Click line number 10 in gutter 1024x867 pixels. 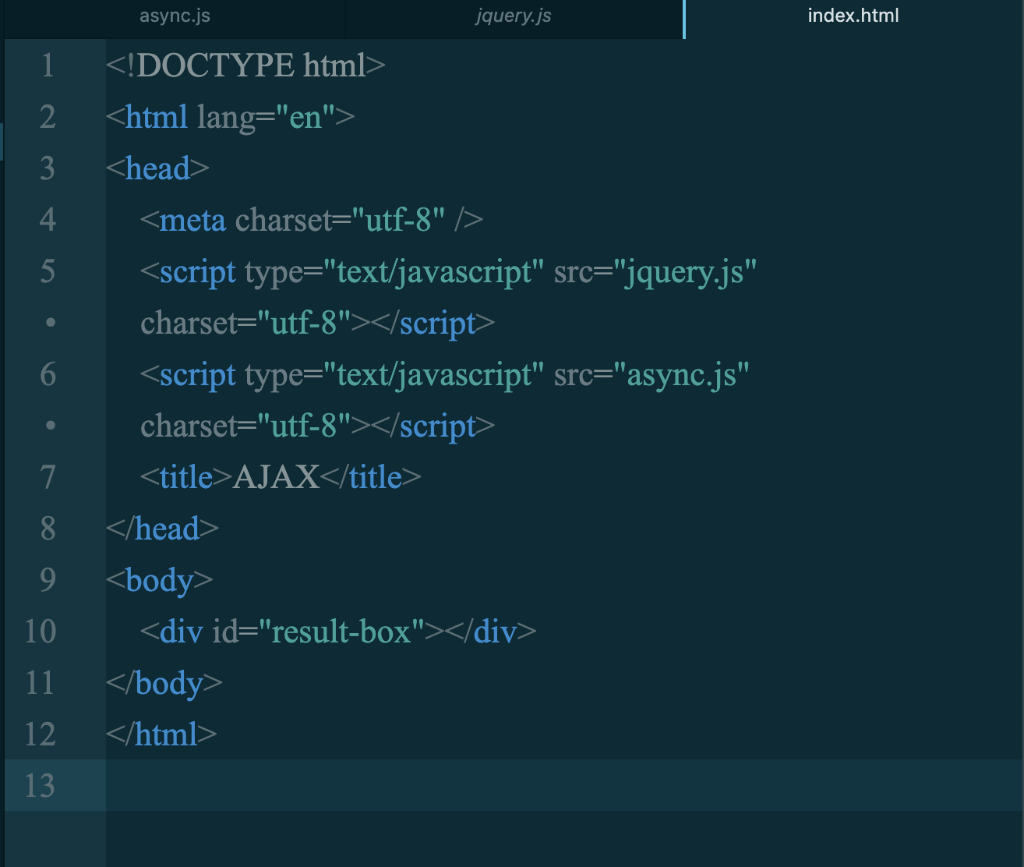pos(40,632)
